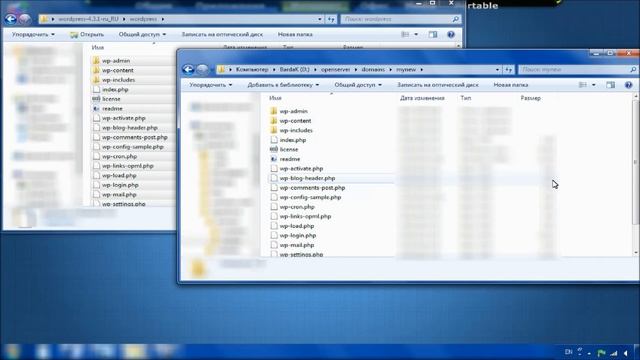This screenshot has height=360, width=640.
Task: Open Упорядочить dropdown in mynew window
Action: 211,85
